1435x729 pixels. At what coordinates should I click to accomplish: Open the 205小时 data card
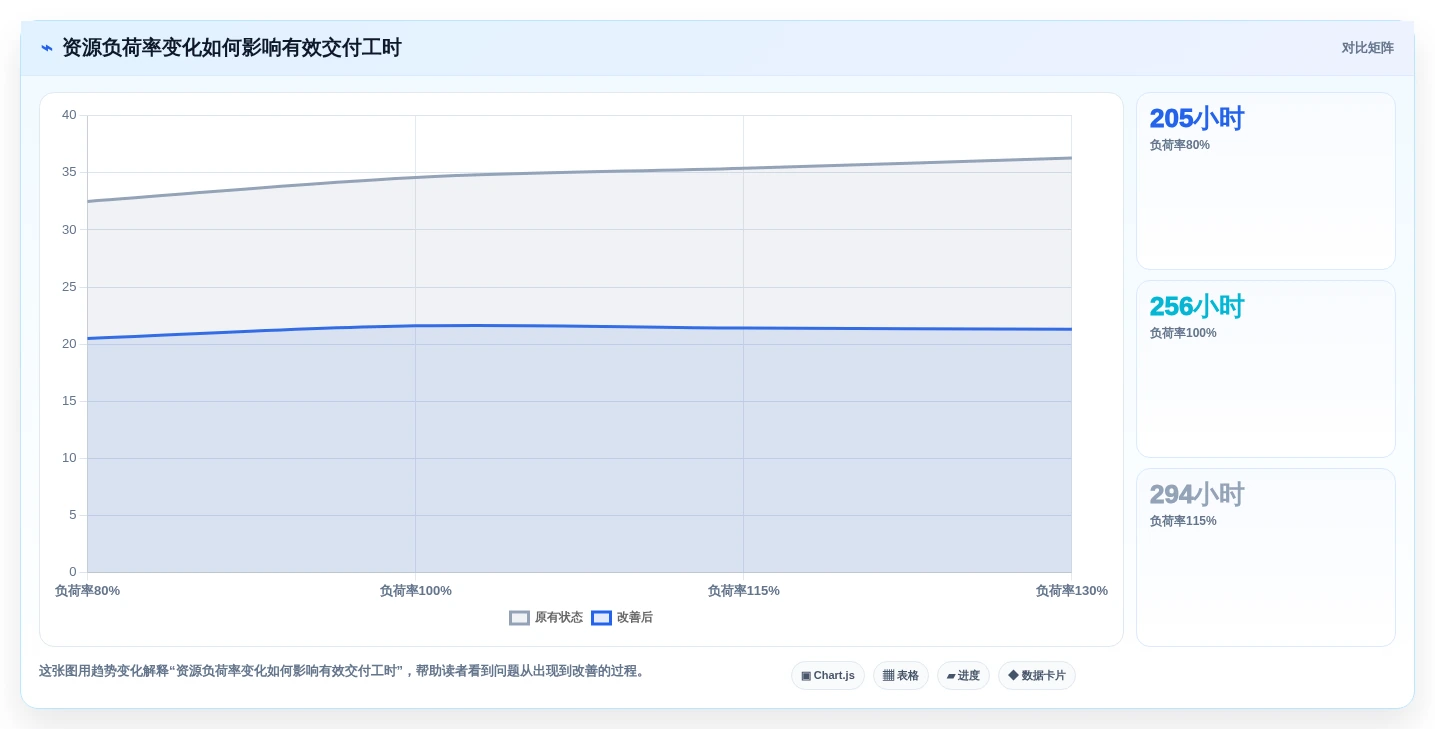1266,181
